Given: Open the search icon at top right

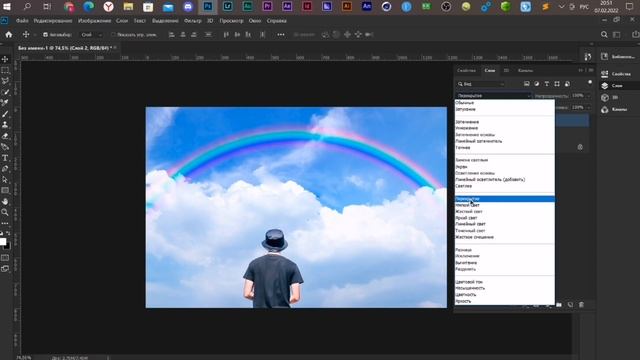Looking at the screenshot, I should coord(604,35).
